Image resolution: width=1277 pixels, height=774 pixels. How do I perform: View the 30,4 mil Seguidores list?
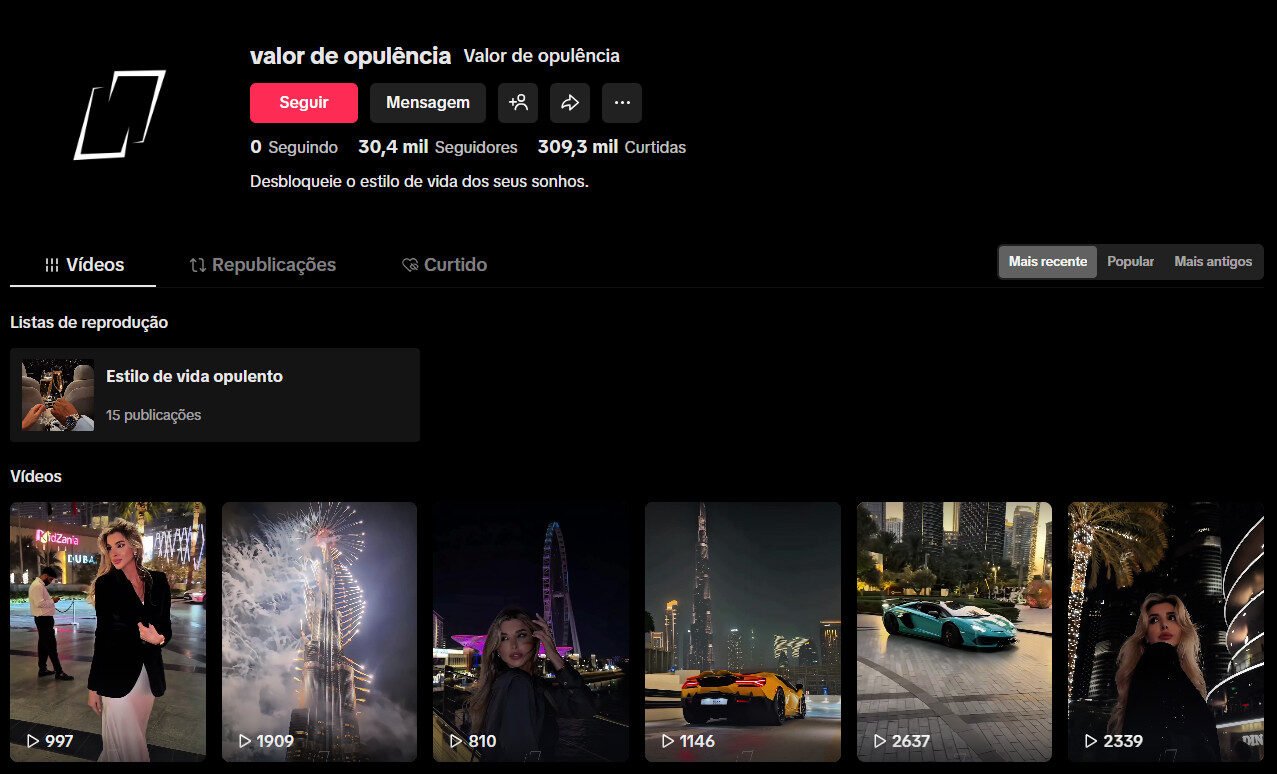coord(438,147)
